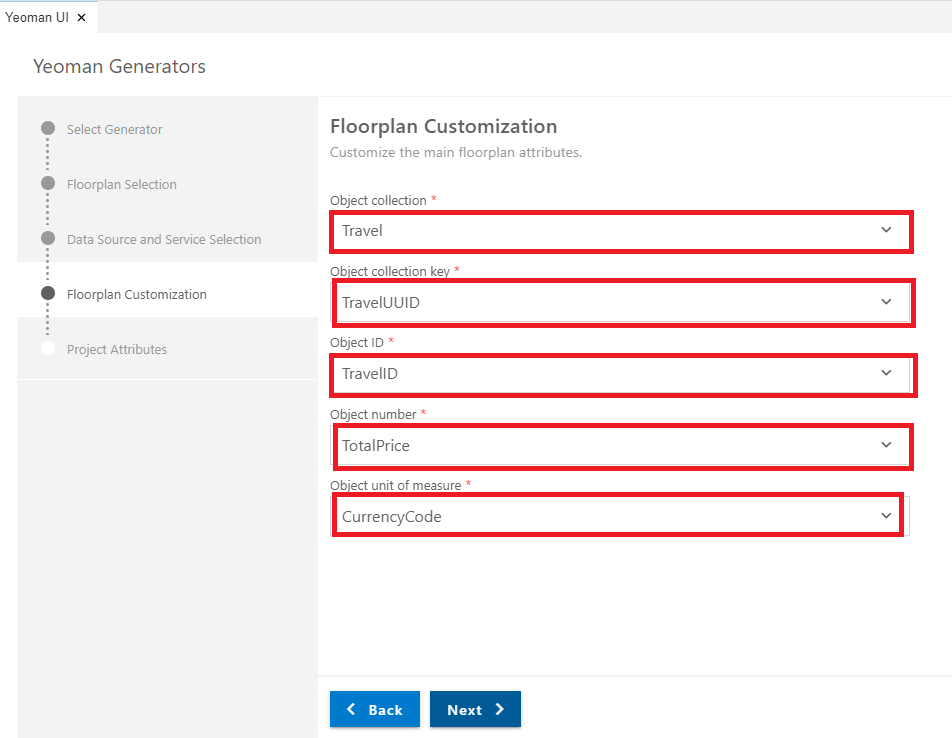952x738 pixels.
Task: Click the 'Customize the main floorplan attributes.' text
Action: [x=456, y=152]
